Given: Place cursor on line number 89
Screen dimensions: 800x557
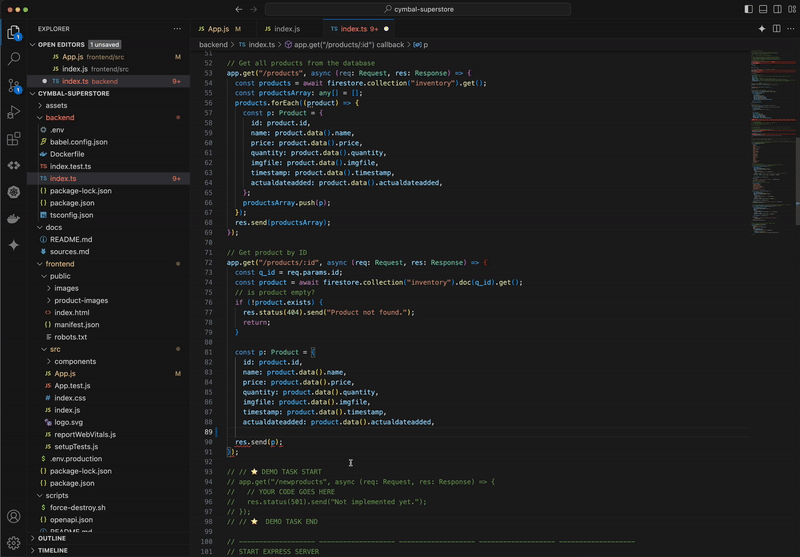Looking at the screenshot, I should (x=208, y=433).
